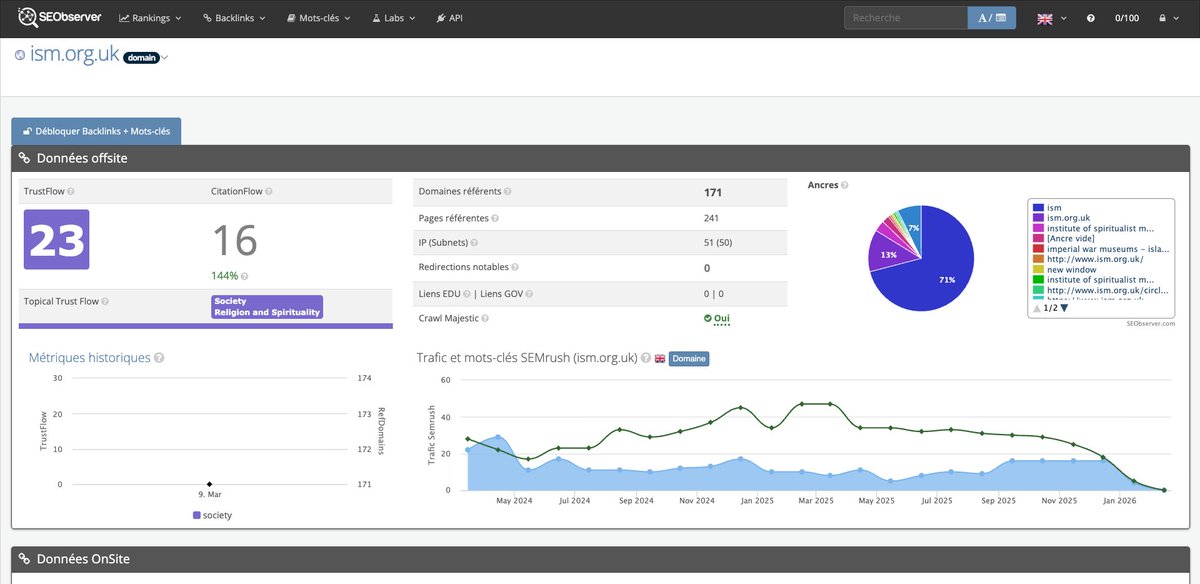This screenshot has width=1200, height=584.
Task: Focus the Recherche search field
Action: (906, 18)
